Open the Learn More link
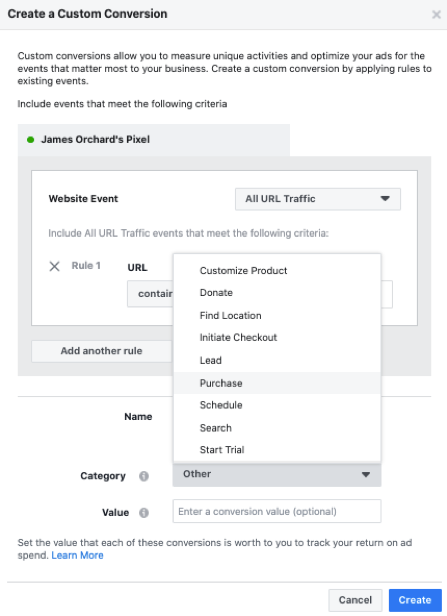Screen dimensions: 447x616 click(x=77, y=555)
